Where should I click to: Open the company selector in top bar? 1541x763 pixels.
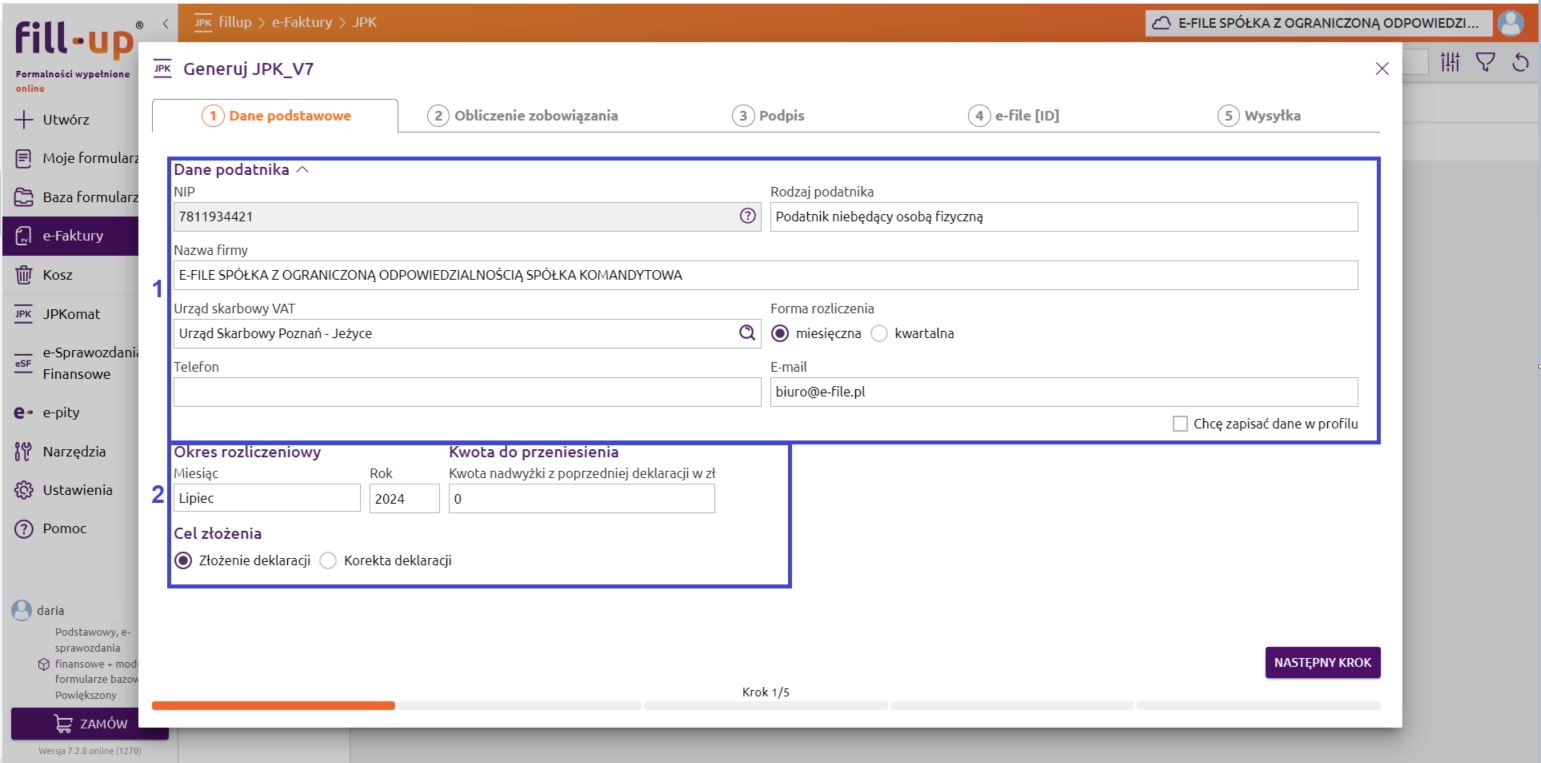pyautogui.click(x=1319, y=23)
